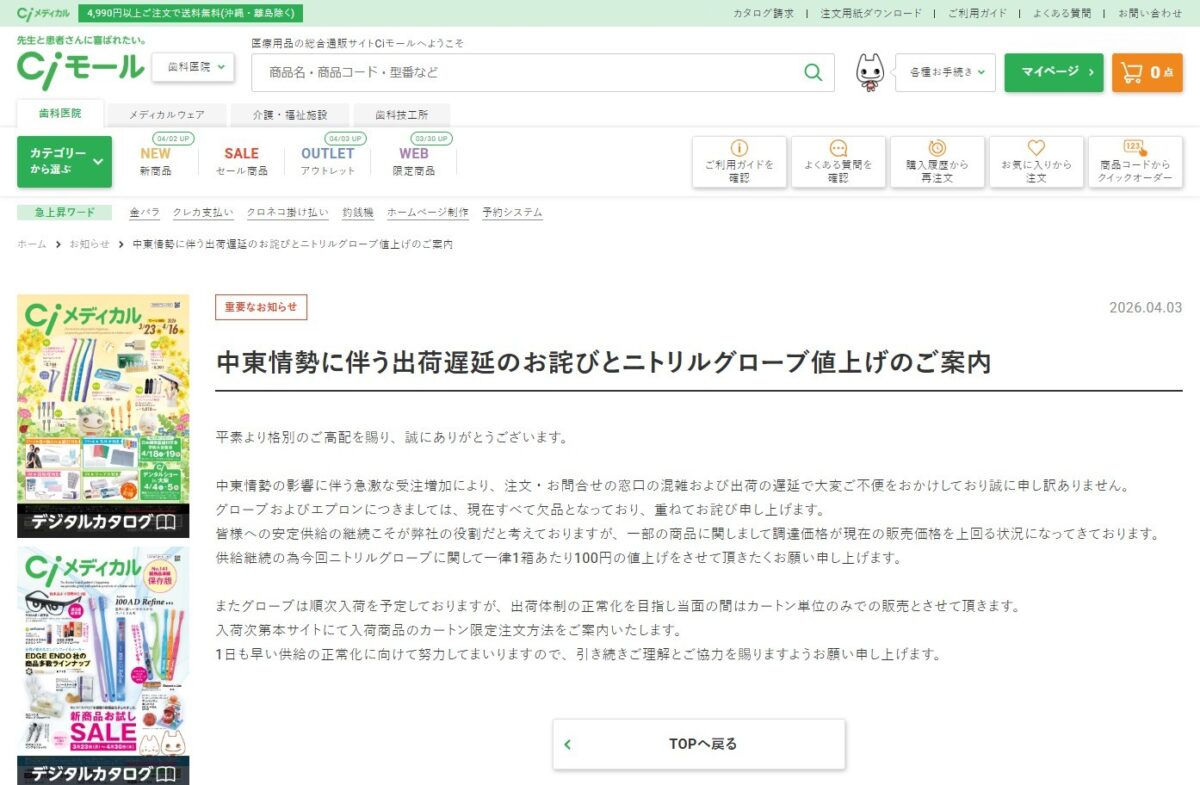Open NEW 新商品 menu item
The image size is (1200, 785).
155,161
